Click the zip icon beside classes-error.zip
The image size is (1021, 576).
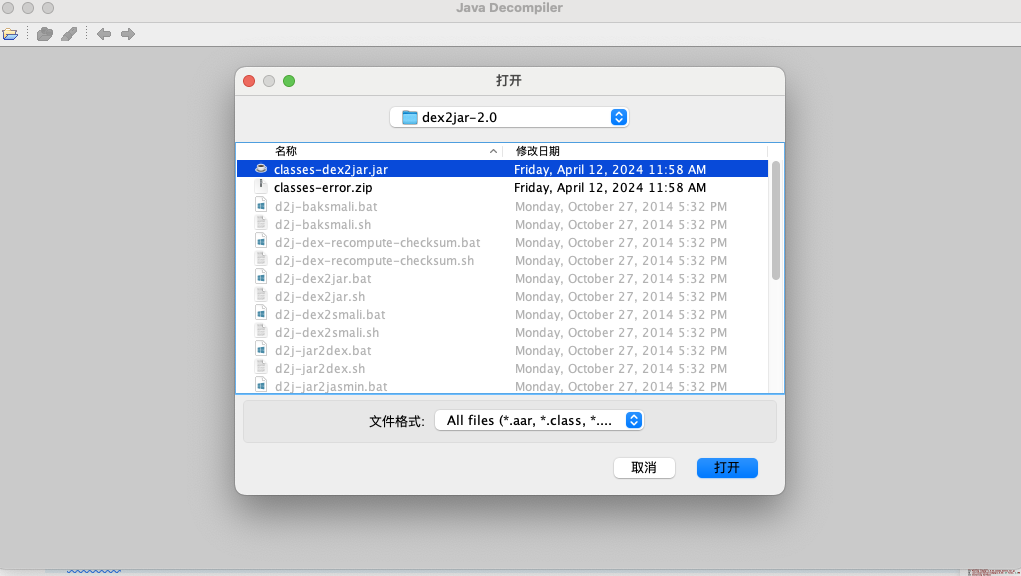tap(261, 186)
